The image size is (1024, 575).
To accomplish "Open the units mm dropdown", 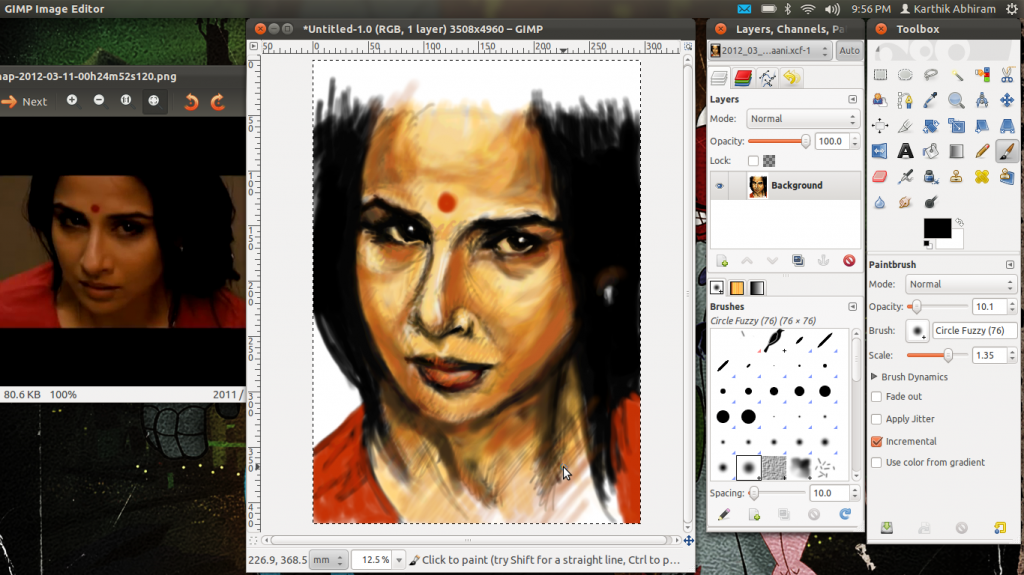I will click(x=328, y=560).
